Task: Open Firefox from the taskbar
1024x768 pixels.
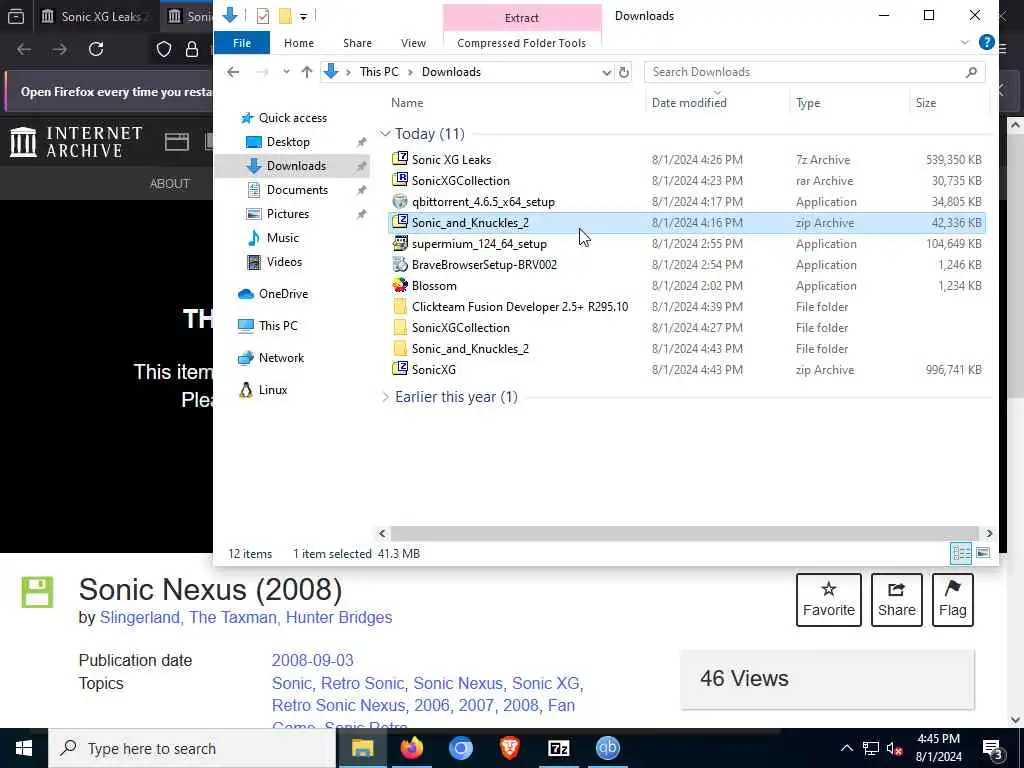Action: [x=411, y=748]
